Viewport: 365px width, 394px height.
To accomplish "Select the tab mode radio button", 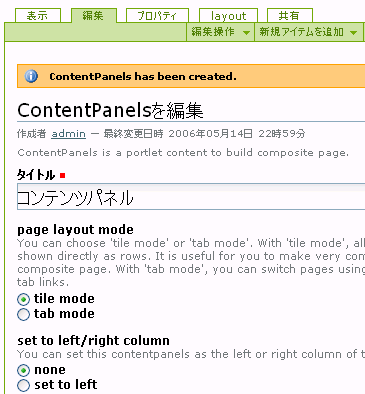I will (23, 314).
